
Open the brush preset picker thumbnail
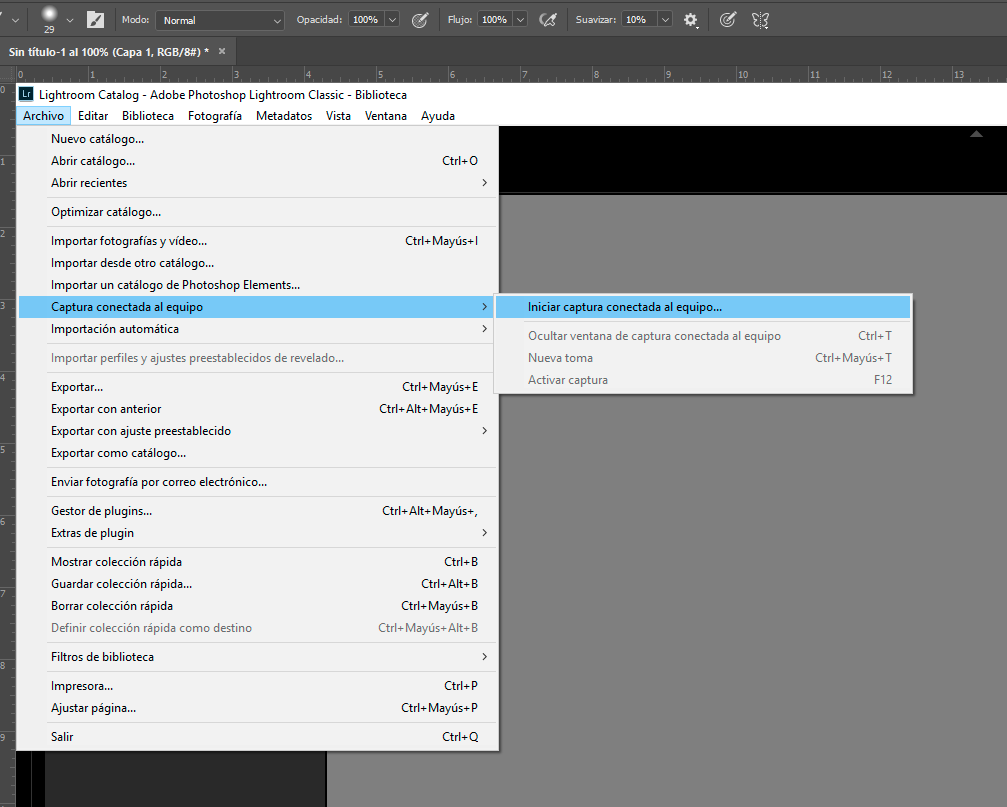point(49,19)
